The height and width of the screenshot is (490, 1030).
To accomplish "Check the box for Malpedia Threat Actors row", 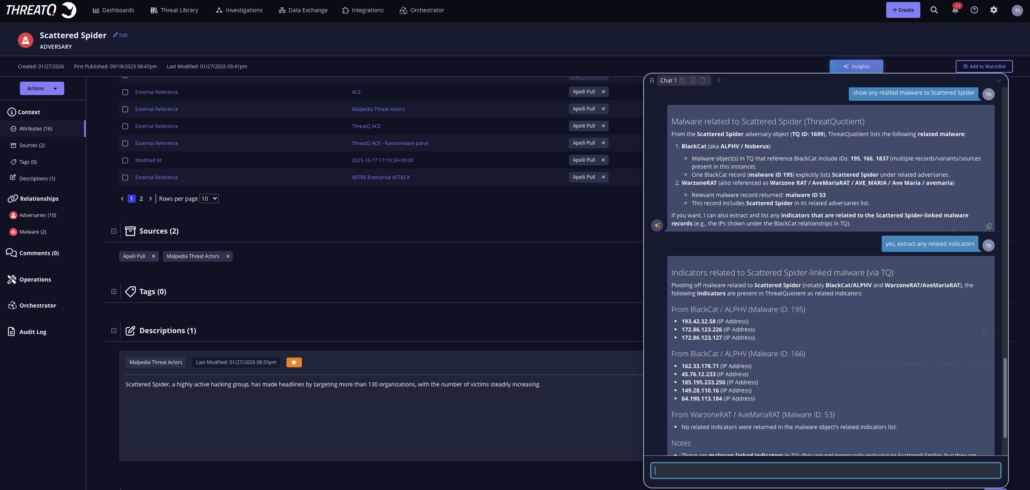I will coord(125,109).
